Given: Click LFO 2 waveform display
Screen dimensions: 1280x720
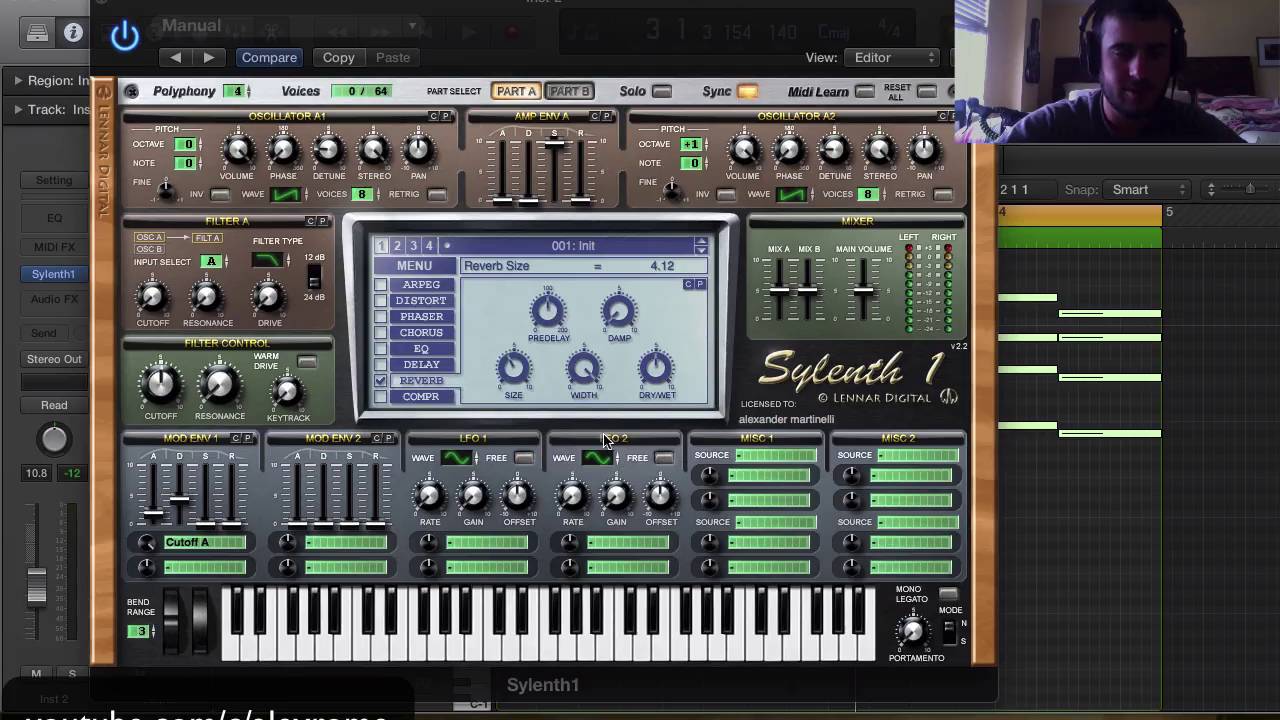Looking at the screenshot, I should [597, 458].
